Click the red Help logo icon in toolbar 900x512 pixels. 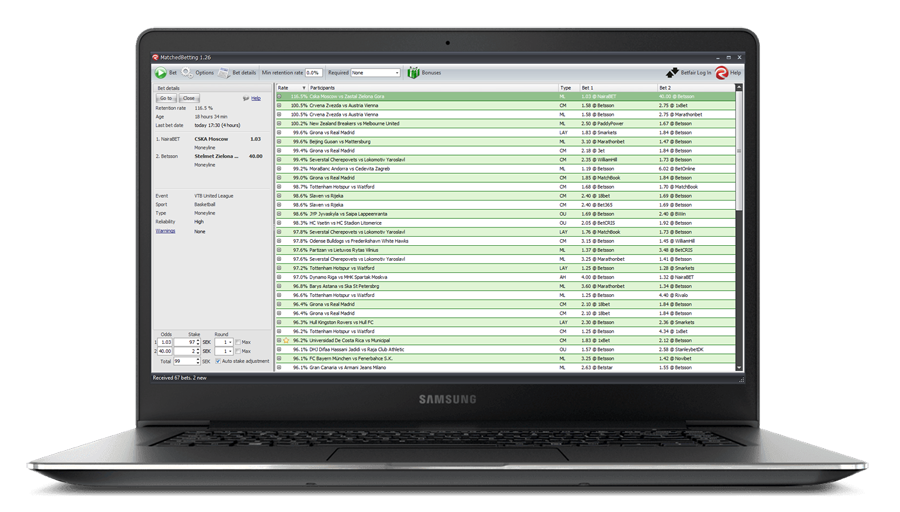tap(721, 72)
